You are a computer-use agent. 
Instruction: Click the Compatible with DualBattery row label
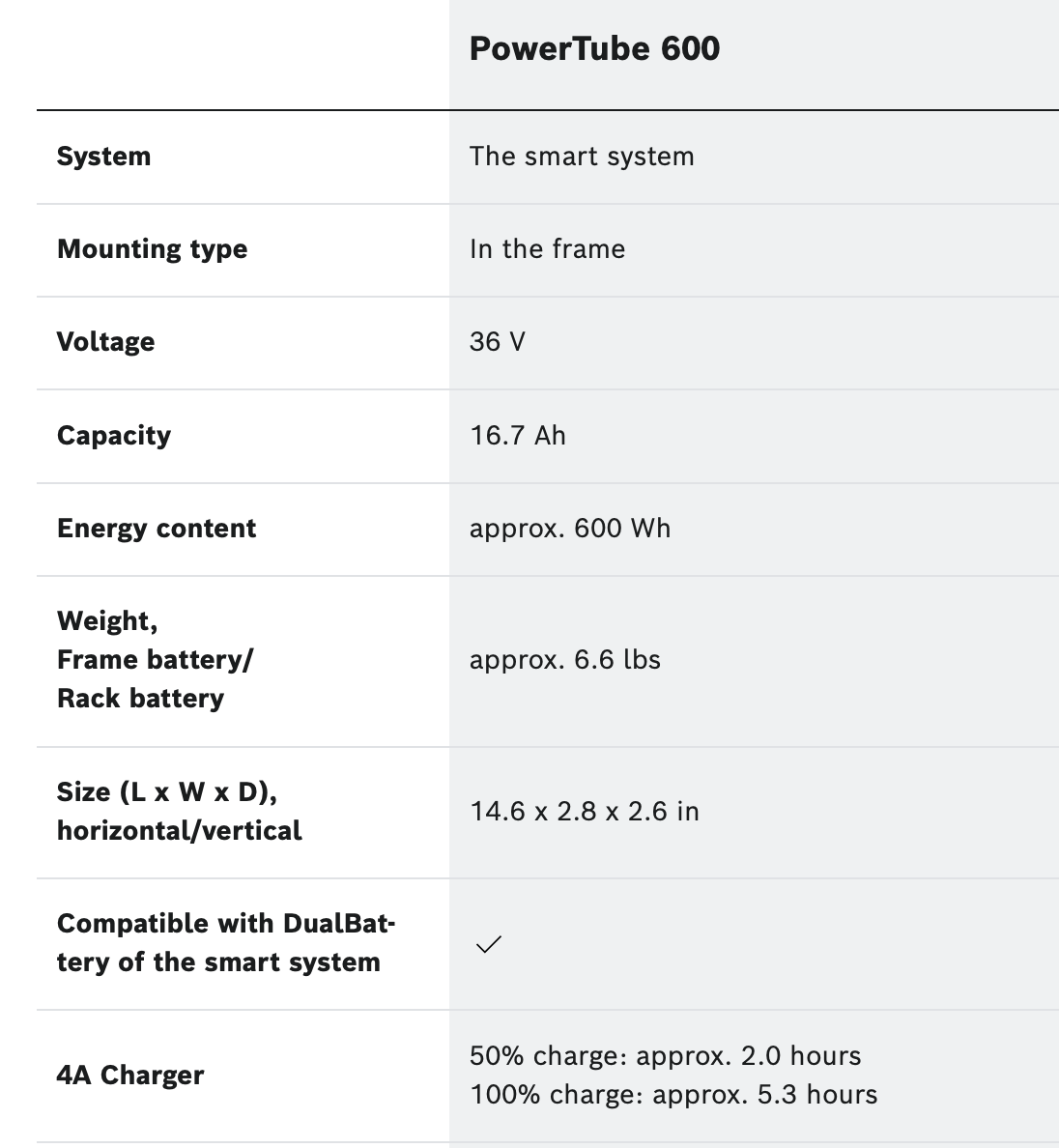pos(226,943)
